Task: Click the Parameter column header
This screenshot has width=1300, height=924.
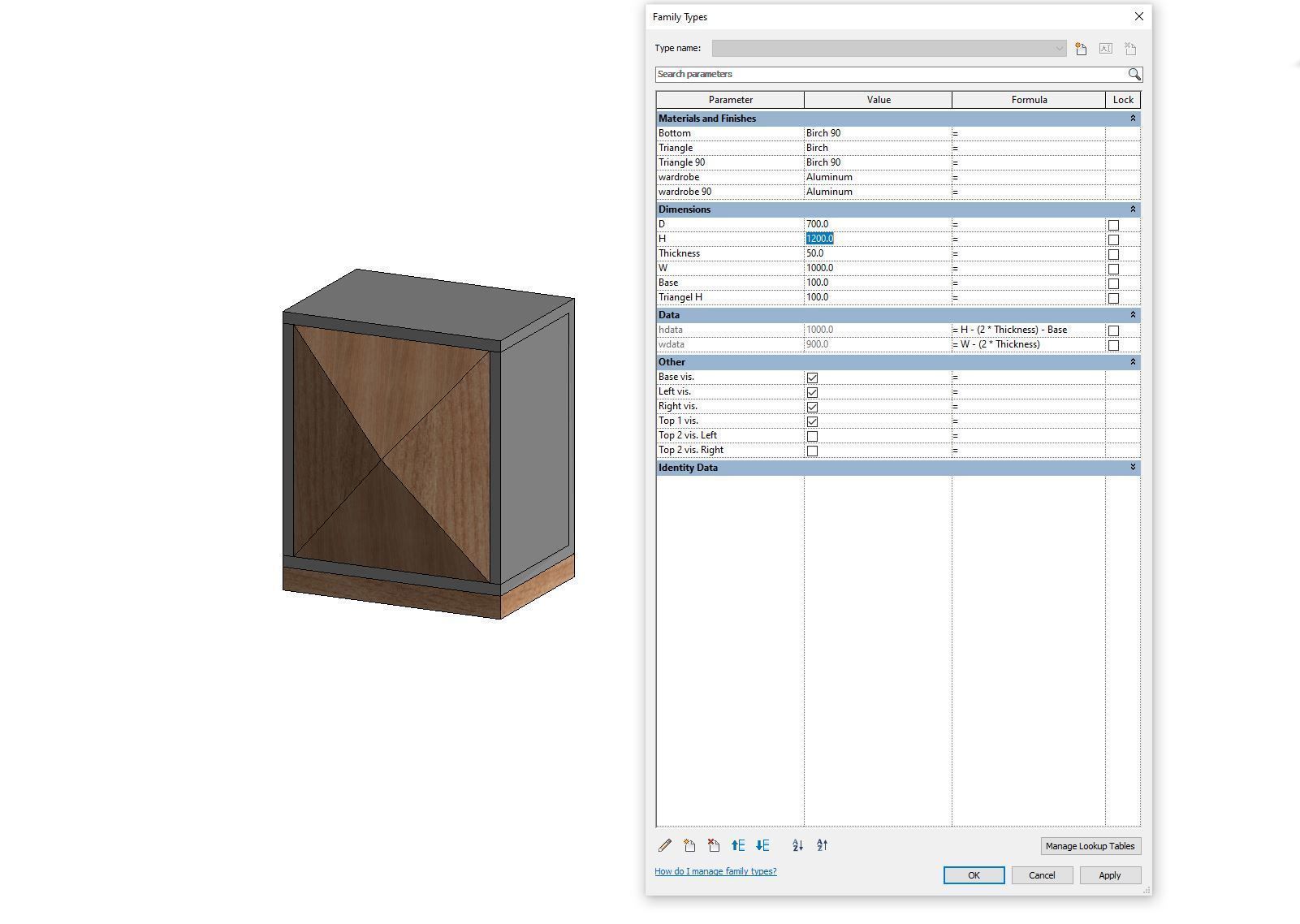Action: [730, 99]
